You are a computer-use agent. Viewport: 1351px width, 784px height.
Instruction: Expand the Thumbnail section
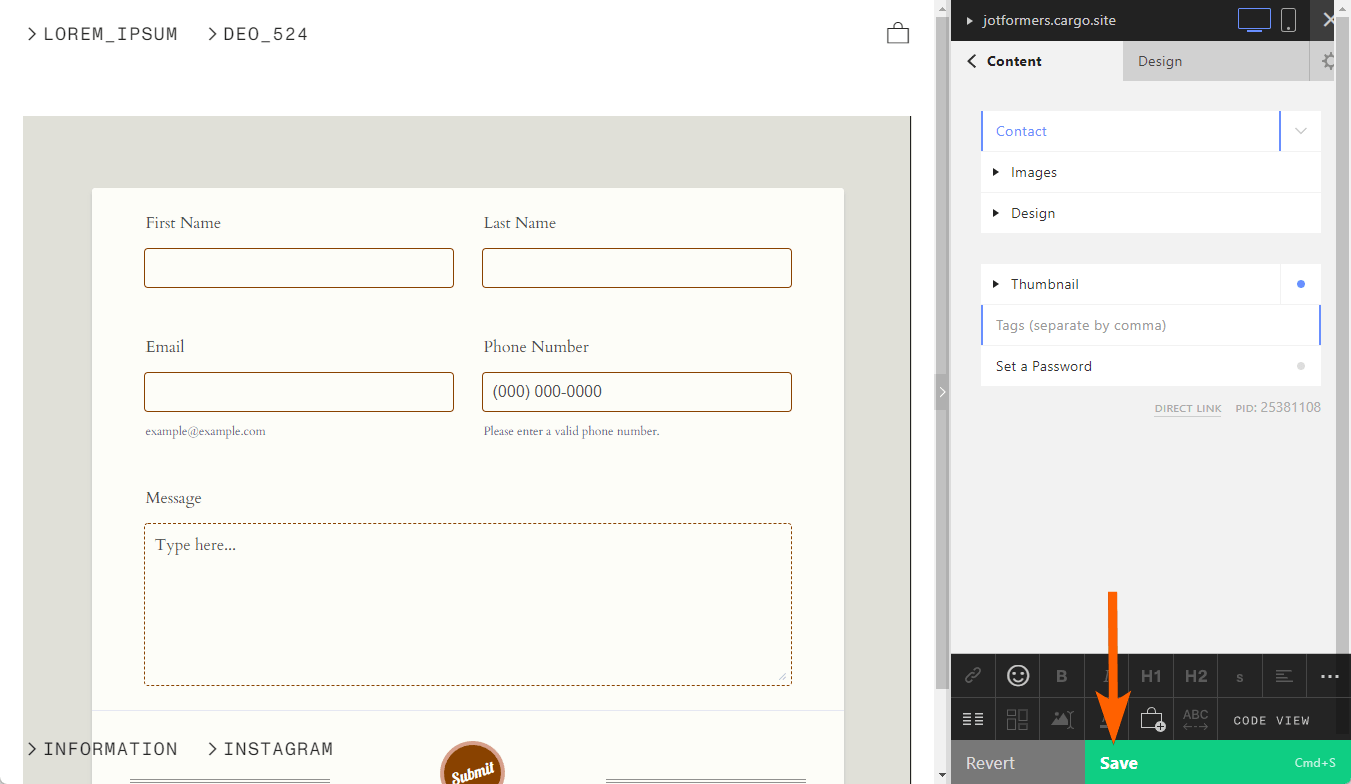point(1044,284)
